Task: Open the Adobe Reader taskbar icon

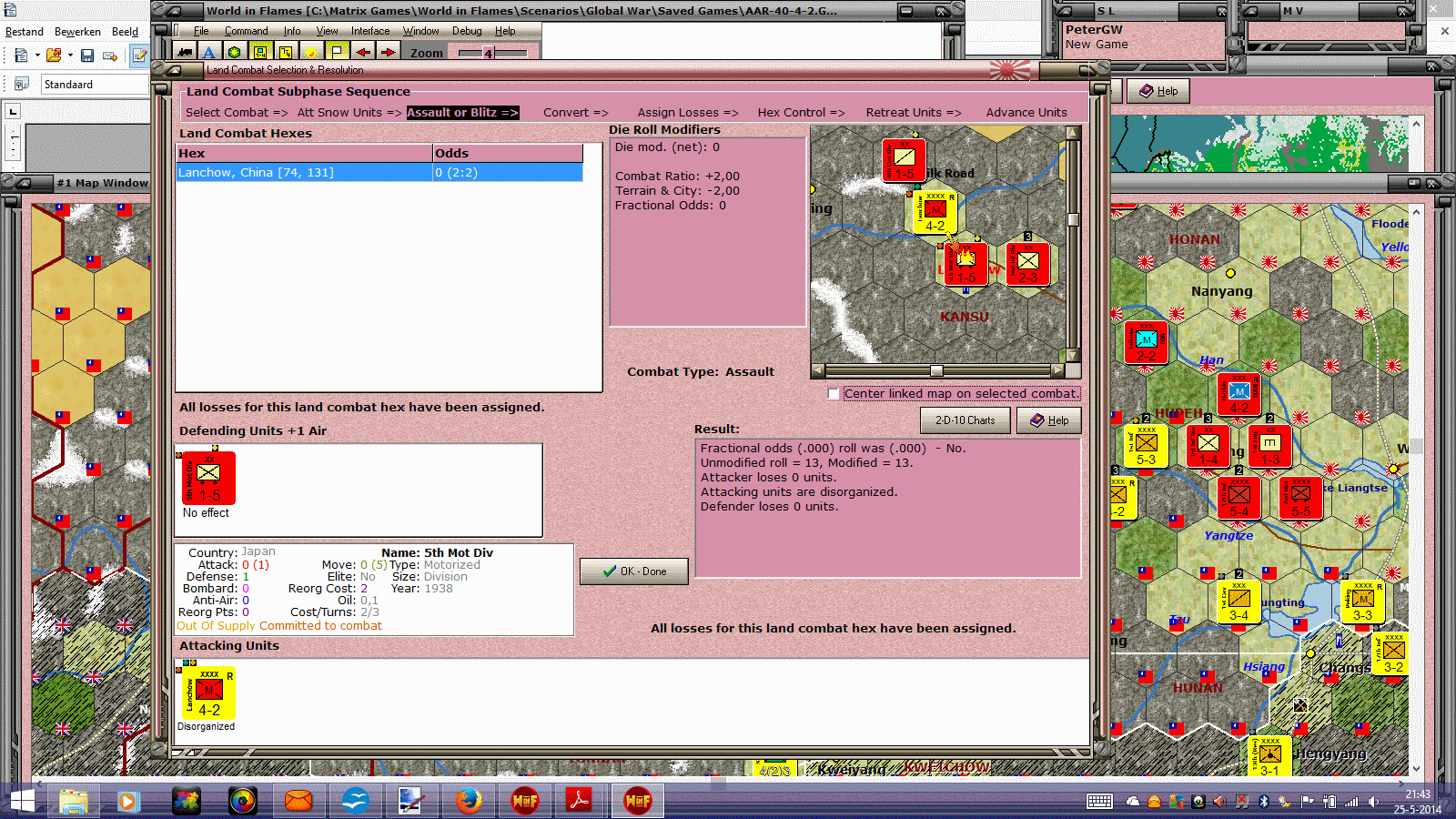Action: 579,801
